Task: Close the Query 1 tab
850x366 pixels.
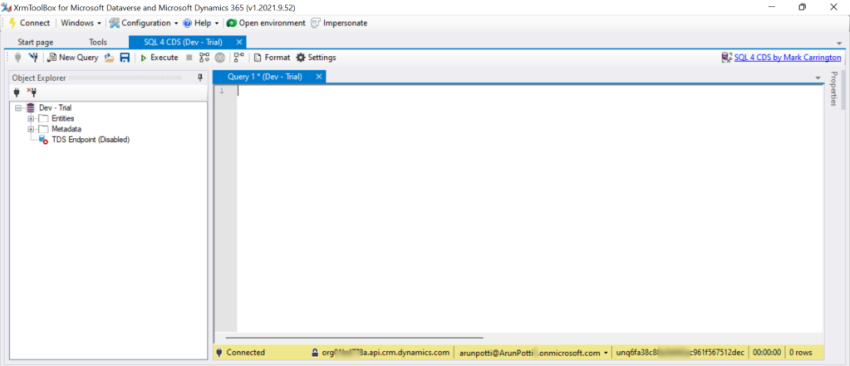Action: [319, 77]
